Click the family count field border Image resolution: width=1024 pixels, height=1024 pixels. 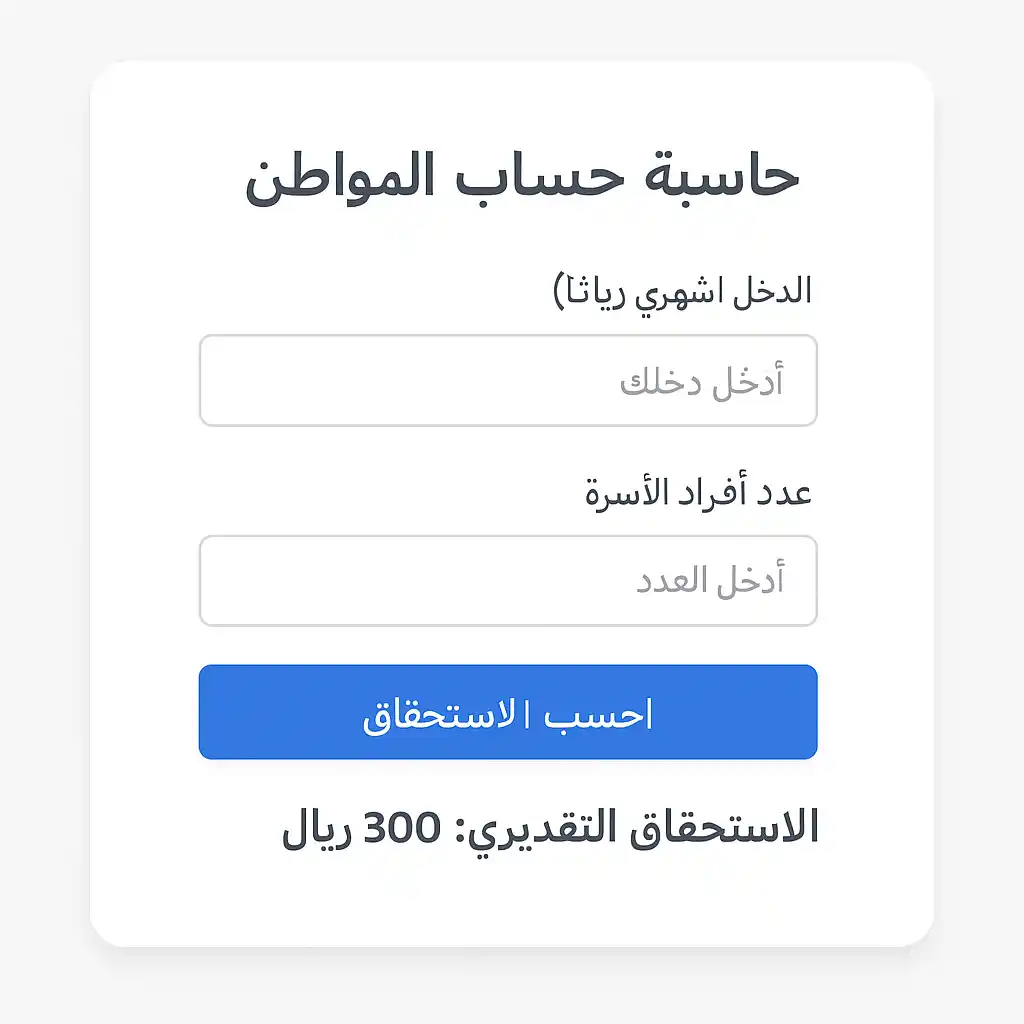click(508, 537)
